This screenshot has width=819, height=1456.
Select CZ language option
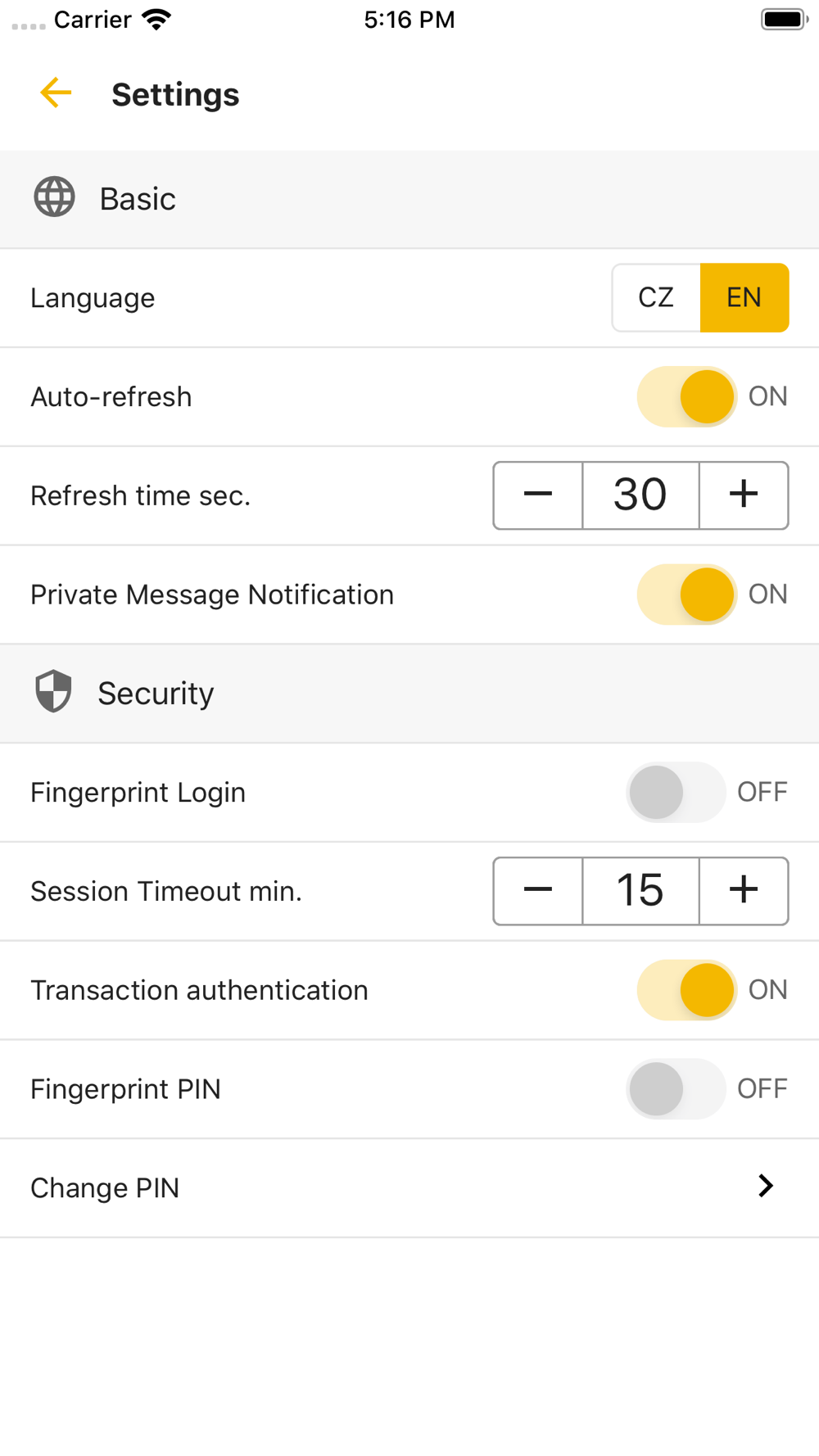(656, 297)
